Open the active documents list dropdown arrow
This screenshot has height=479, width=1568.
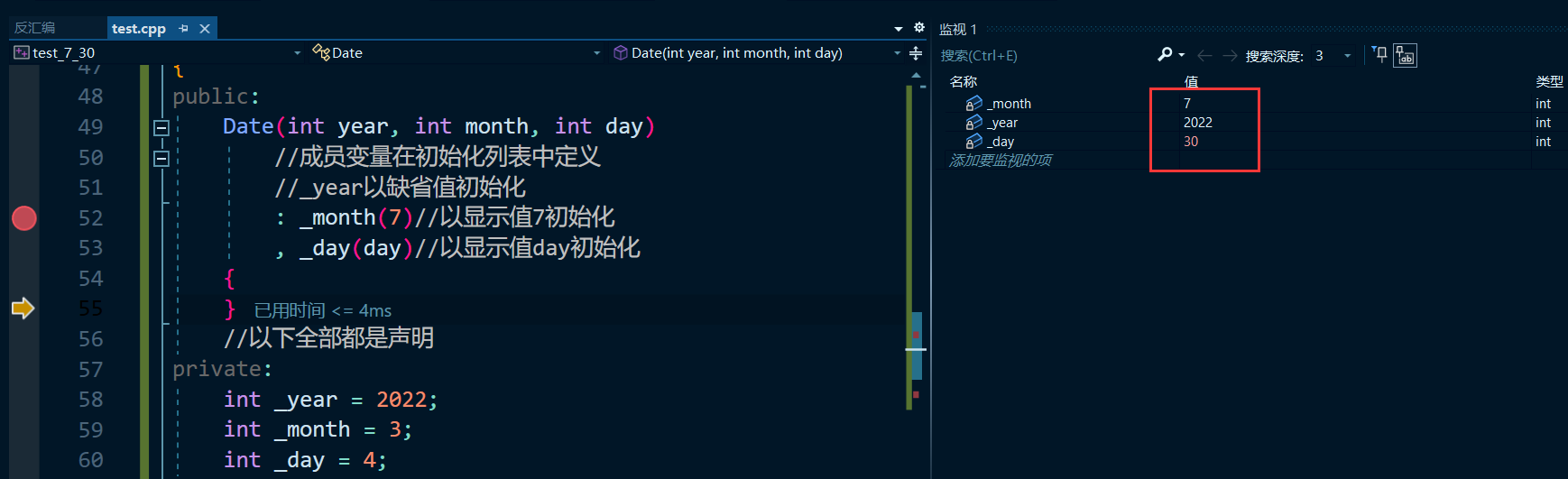[x=899, y=29]
